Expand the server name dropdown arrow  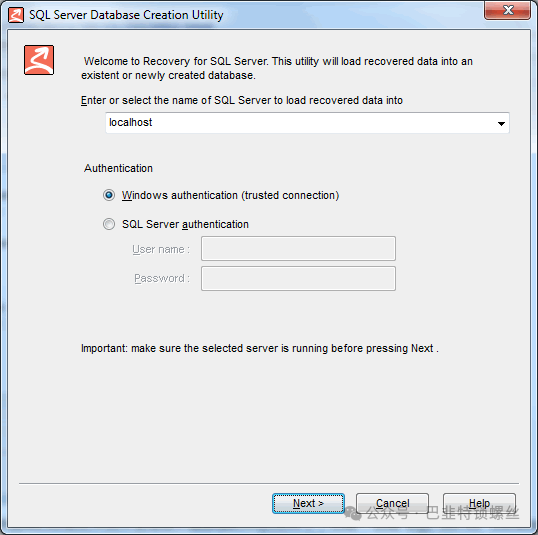501,123
